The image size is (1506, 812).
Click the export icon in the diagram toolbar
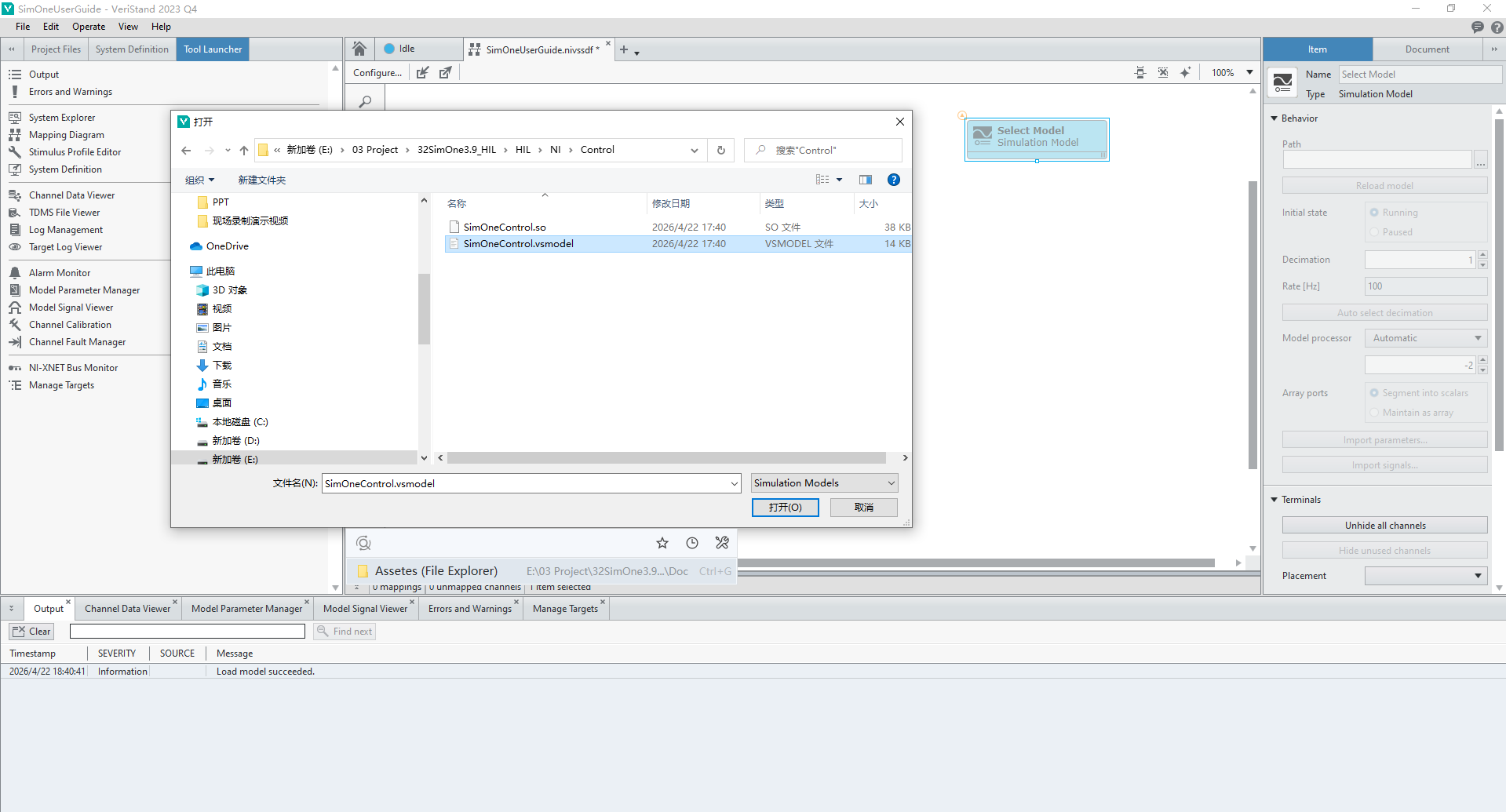[446, 73]
